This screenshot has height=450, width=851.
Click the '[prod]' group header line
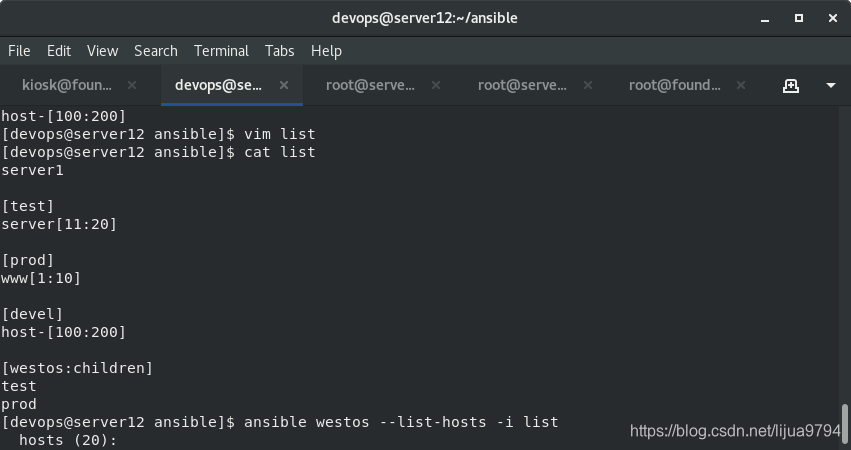28,260
